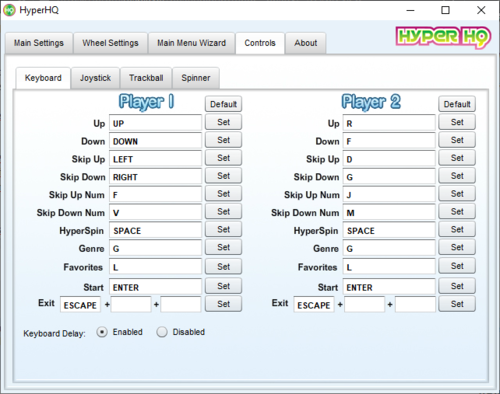Click Player 2 Skip Down Num field showing M
Image resolution: width=500 pixels, height=394 pixels.
click(389, 212)
